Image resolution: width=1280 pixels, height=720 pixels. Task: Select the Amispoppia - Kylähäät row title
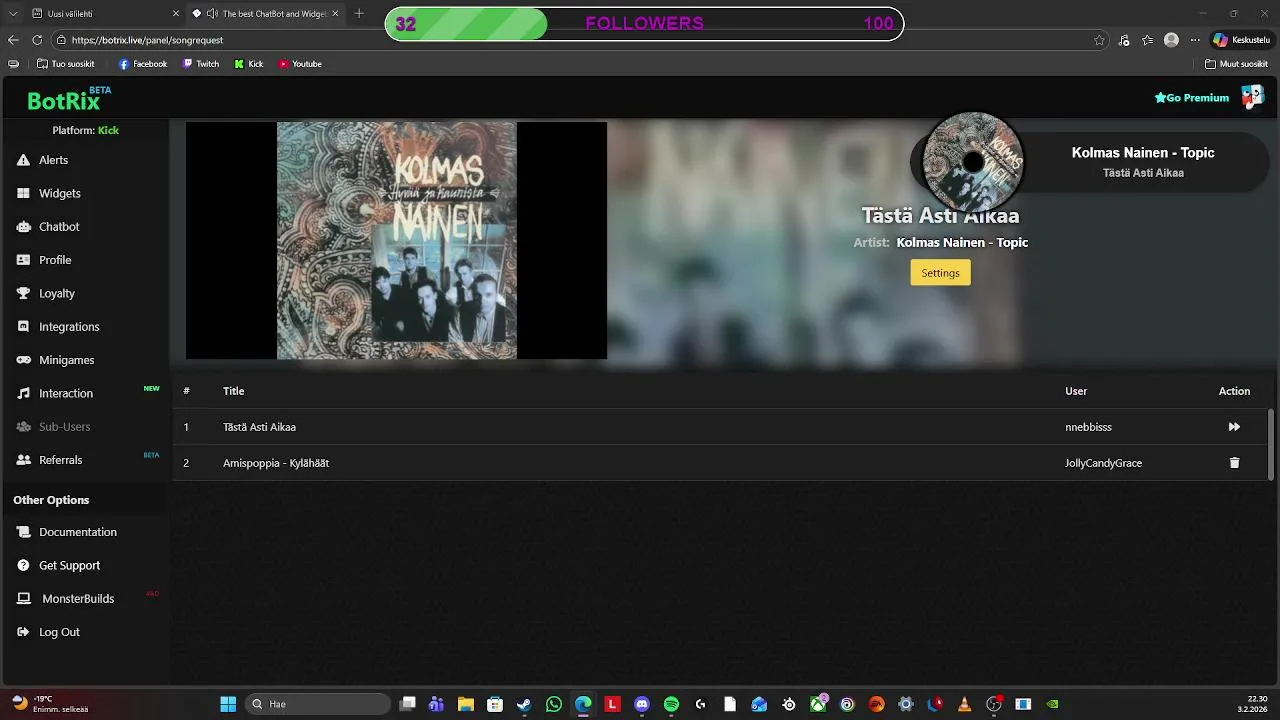point(276,463)
